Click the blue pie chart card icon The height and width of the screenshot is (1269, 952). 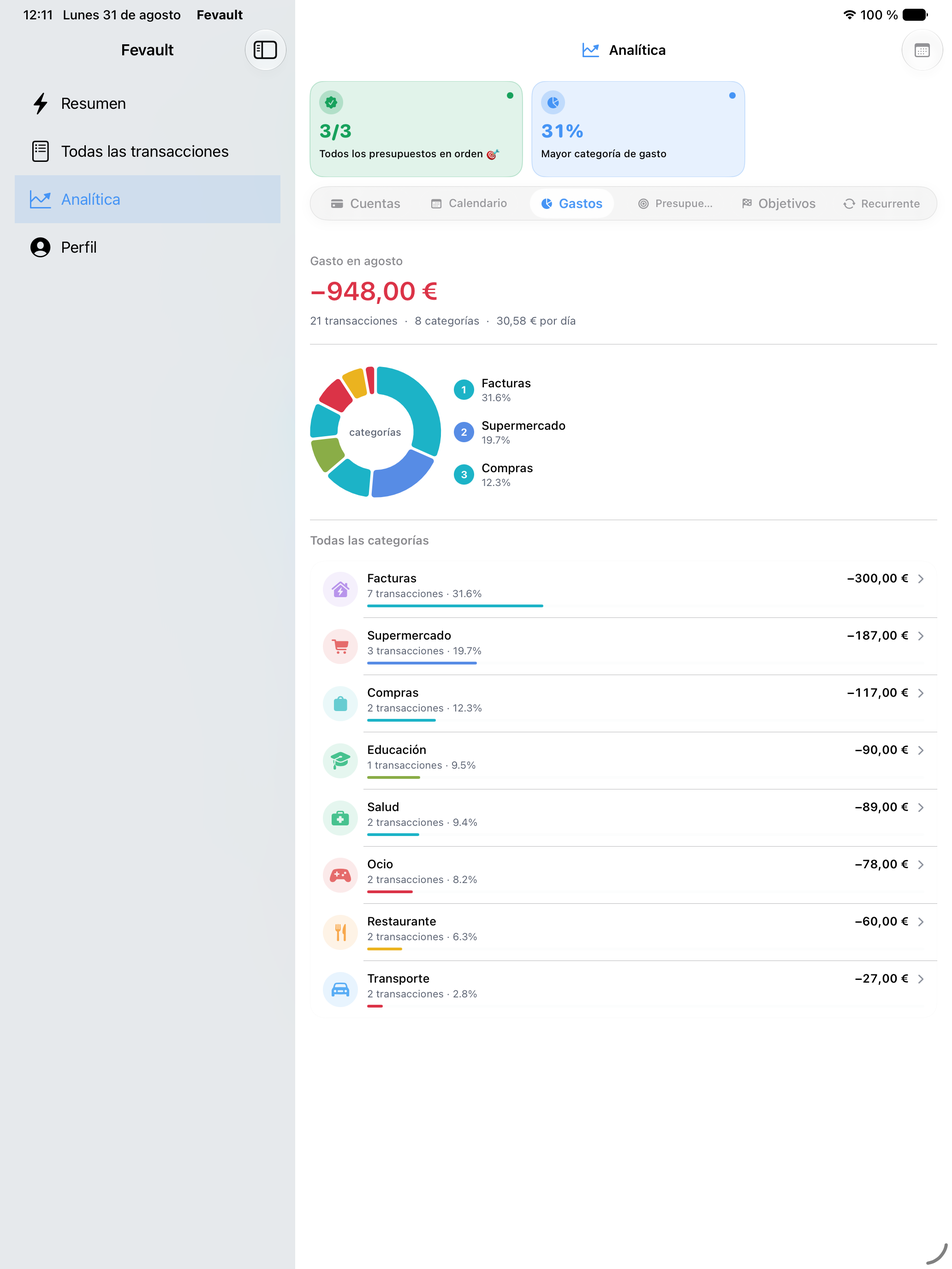pos(553,102)
